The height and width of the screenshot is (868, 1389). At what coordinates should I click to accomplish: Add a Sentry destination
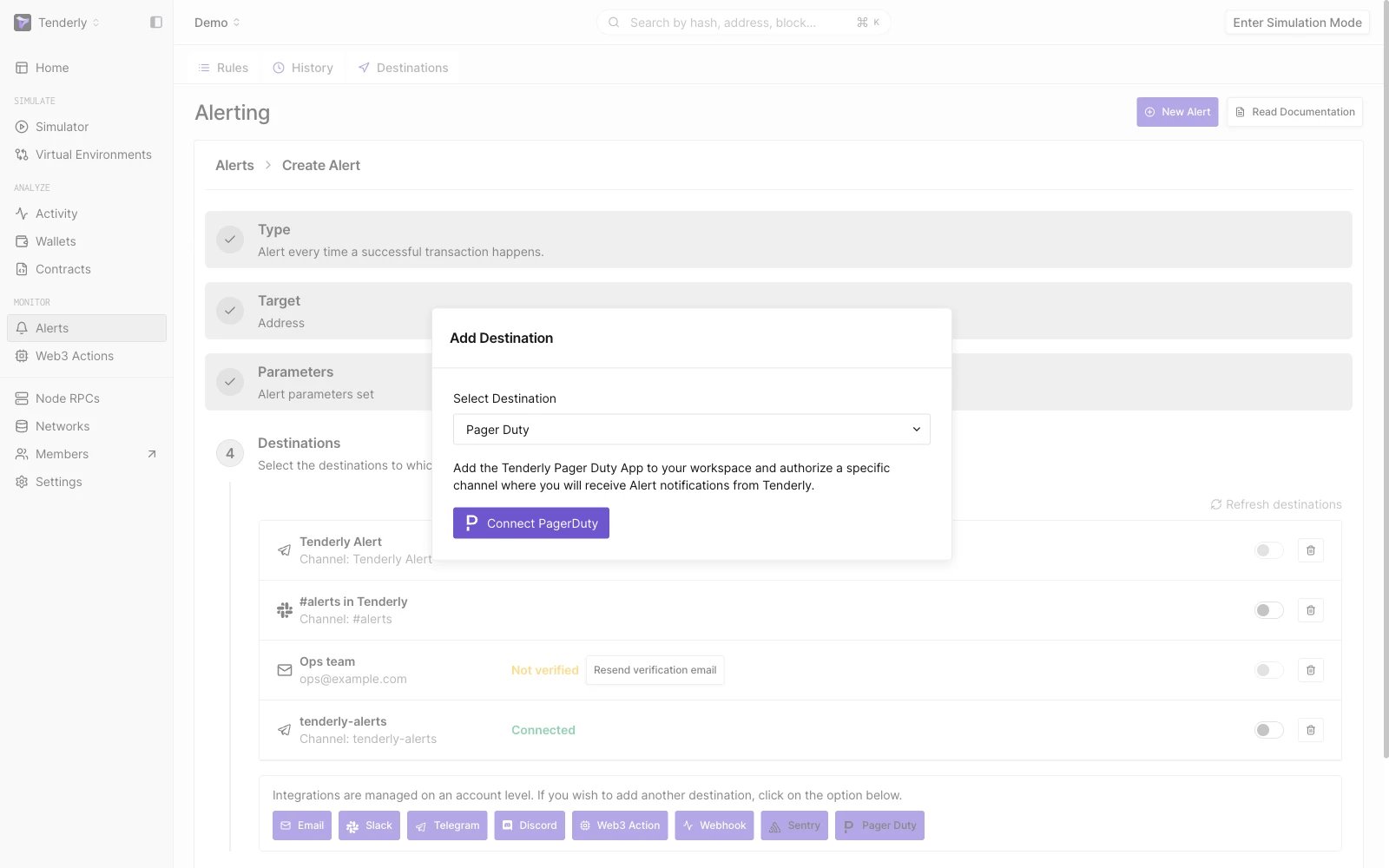click(794, 825)
